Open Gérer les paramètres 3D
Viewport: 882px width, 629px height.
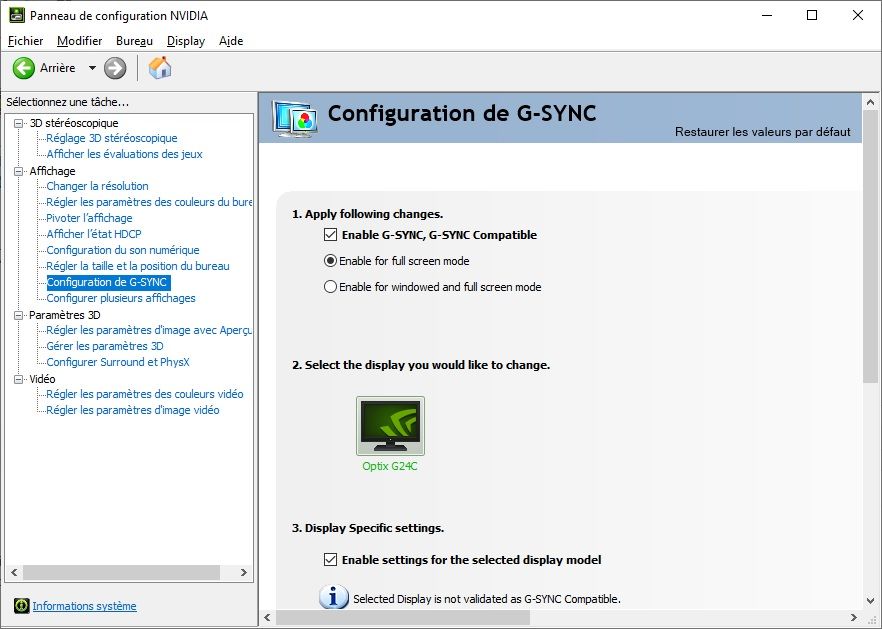click(105, 346)
